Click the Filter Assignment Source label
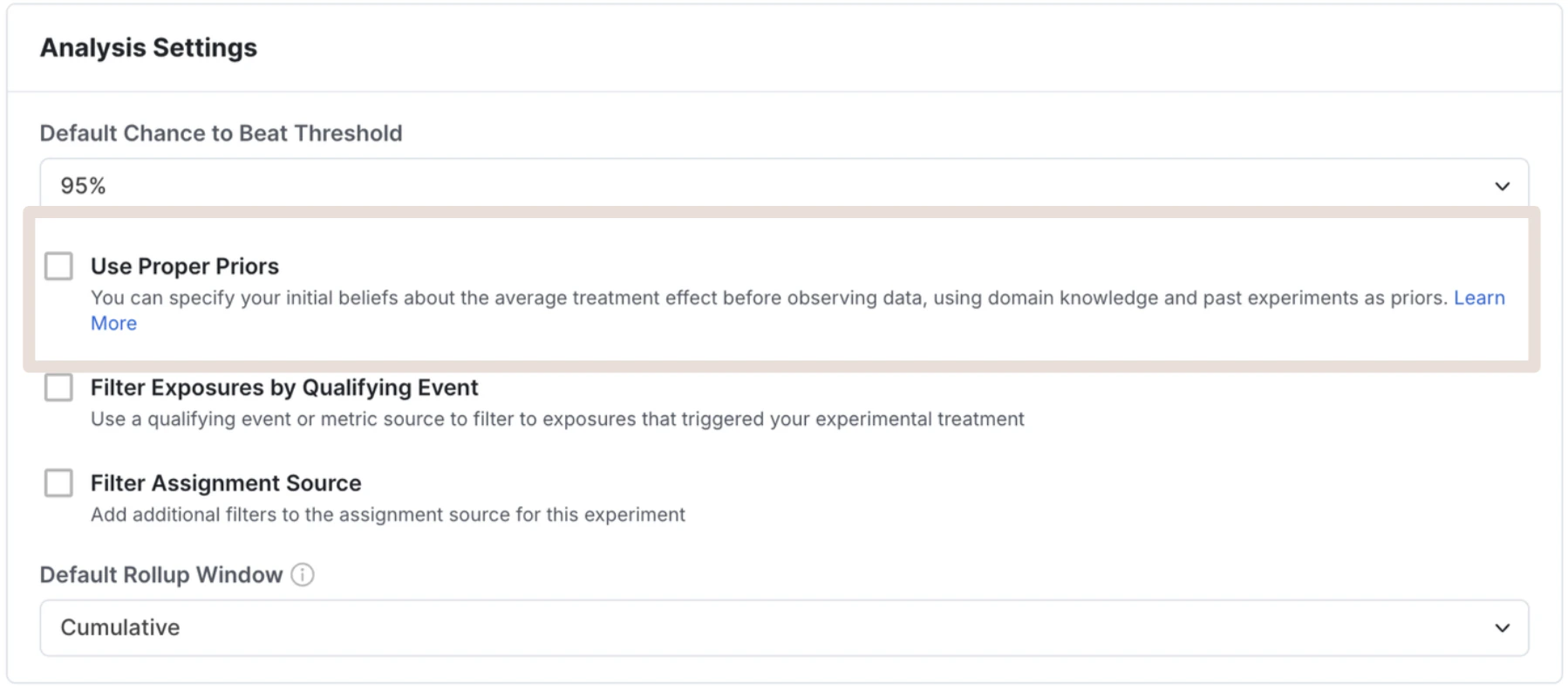1568x691 pixels. pyautogui.click(x=225, y=483)
